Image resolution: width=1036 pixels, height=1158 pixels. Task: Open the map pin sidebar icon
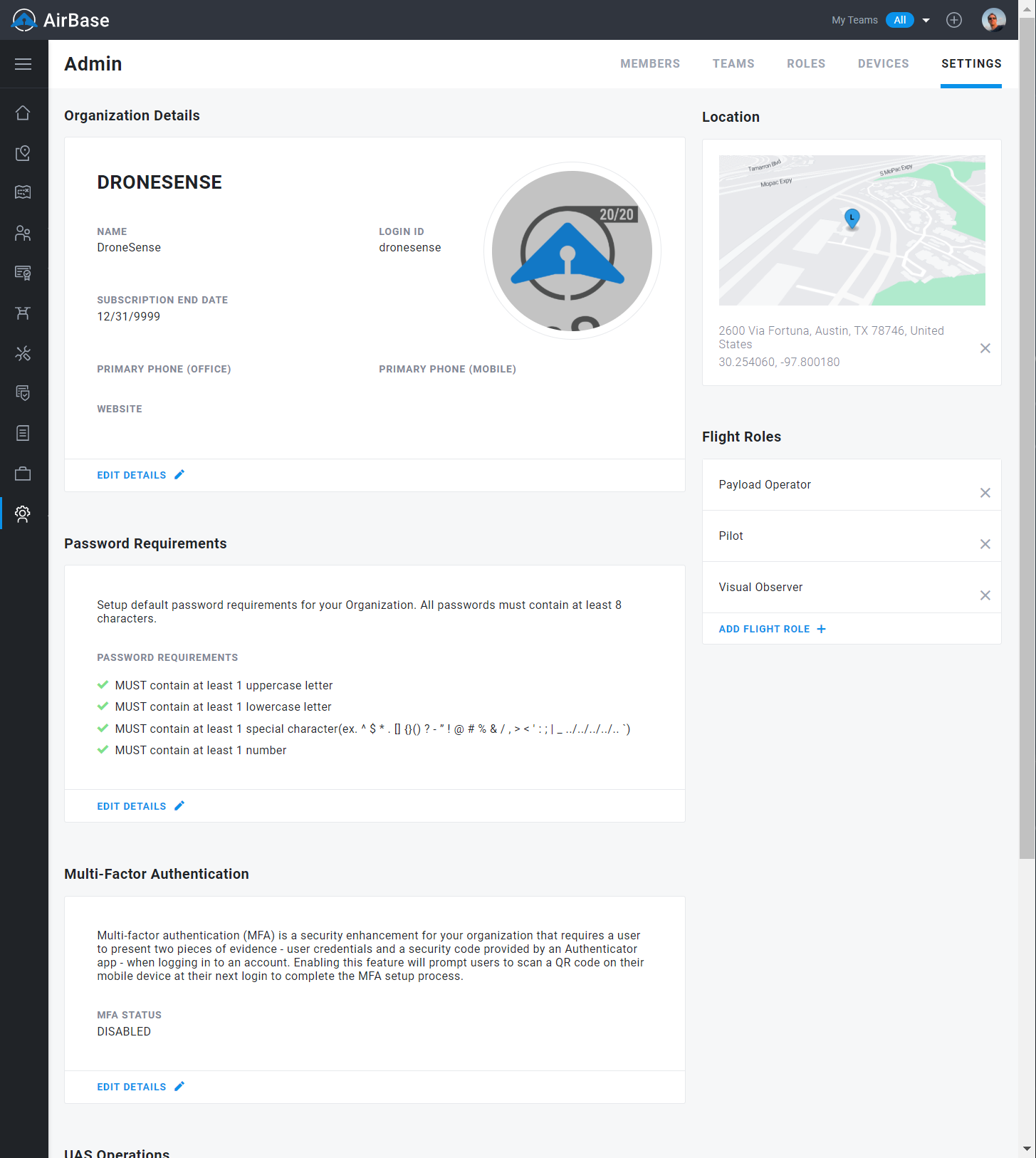23,153
